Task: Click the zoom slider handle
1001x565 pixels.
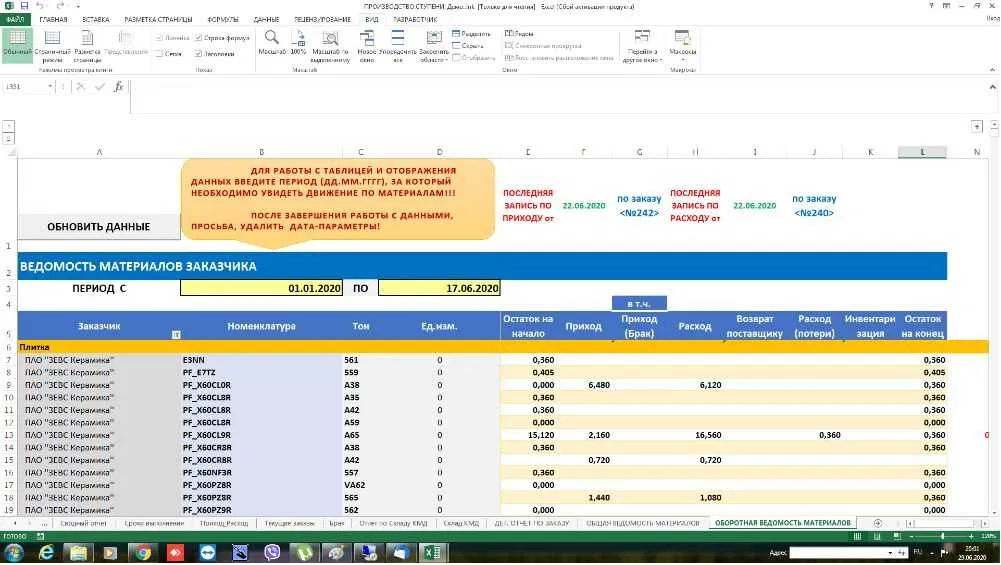Action: [x=942, y=536]
